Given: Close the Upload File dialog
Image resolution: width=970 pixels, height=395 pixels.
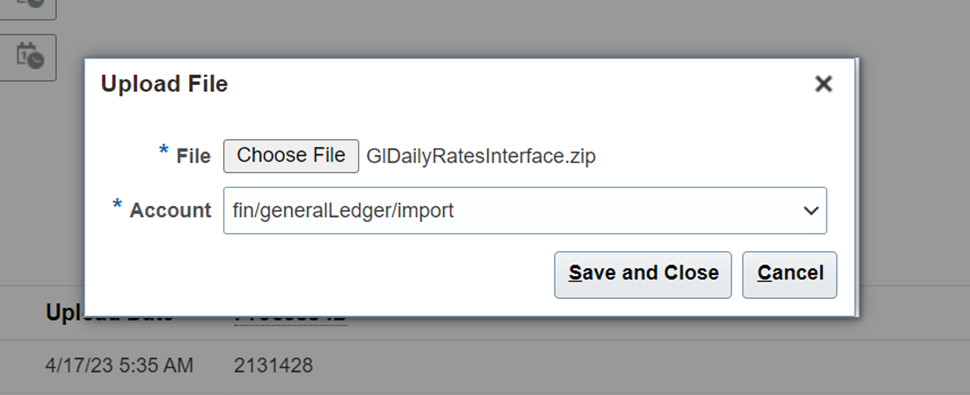Looking at the screenshot, I should (823, 83).
